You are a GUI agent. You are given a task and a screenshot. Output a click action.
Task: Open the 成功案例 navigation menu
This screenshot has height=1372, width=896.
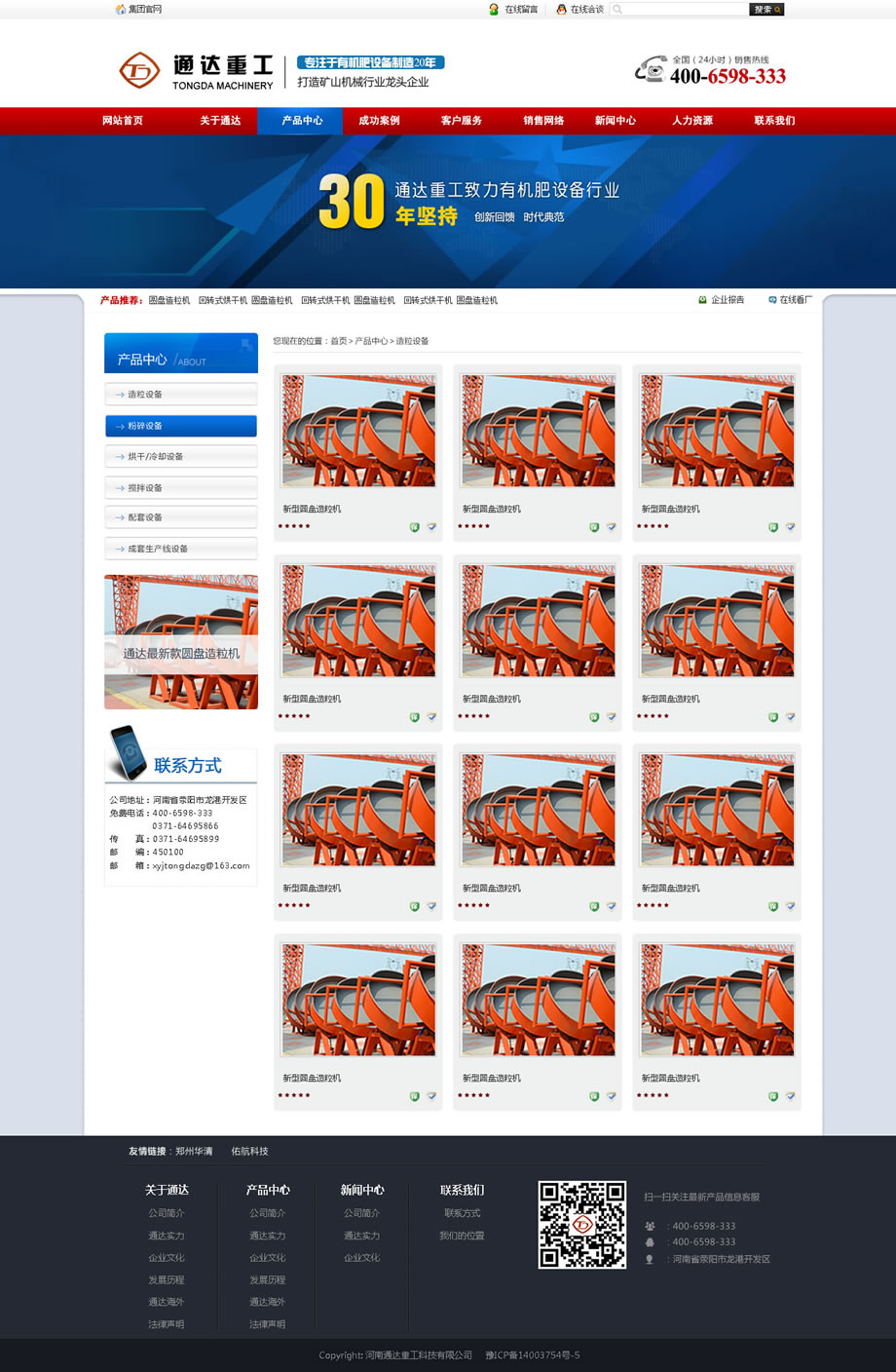point(379,121)
